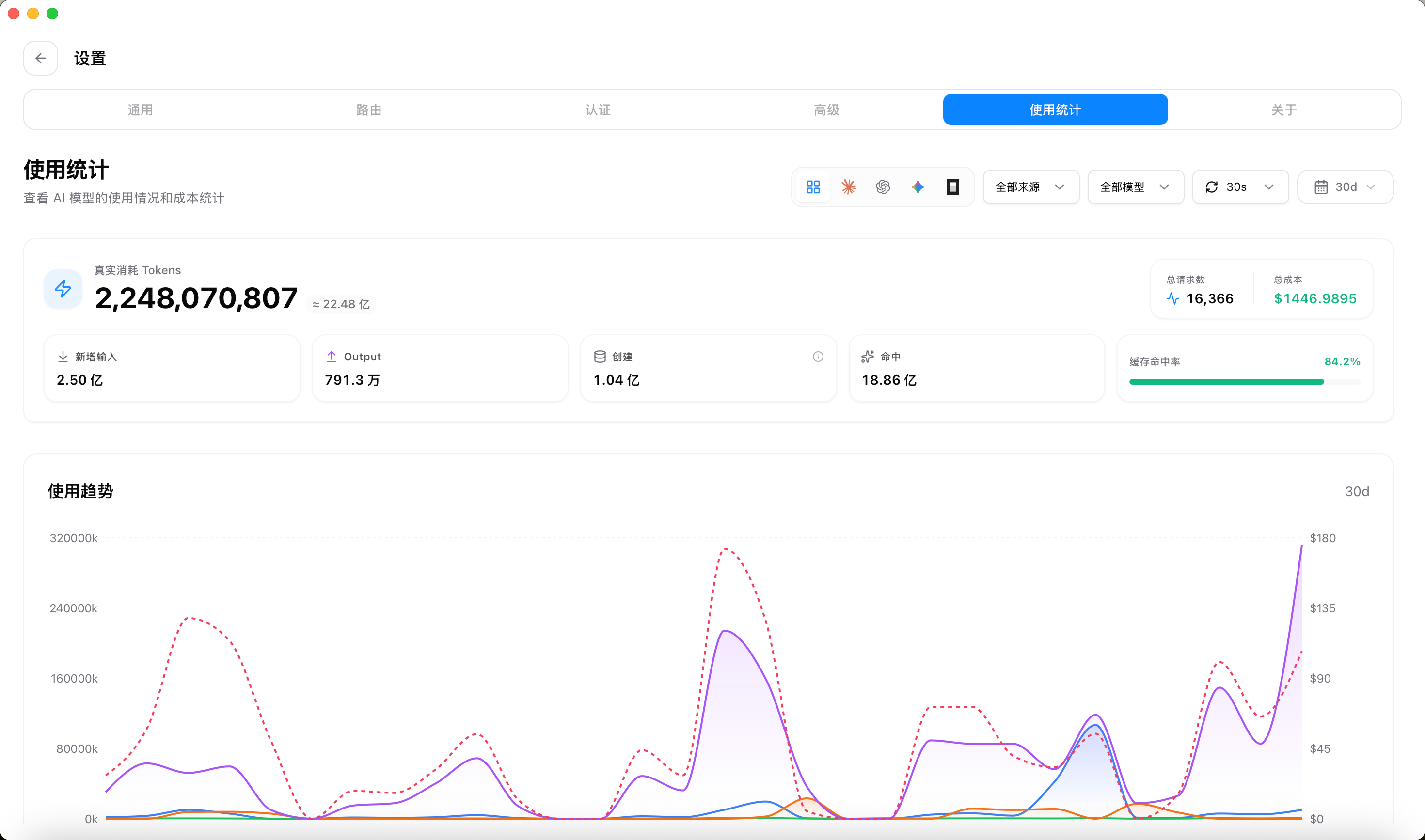Screen dimensions: 1425x840
Task: Minimize the window with the yellow button
Action: pos(33,13)
